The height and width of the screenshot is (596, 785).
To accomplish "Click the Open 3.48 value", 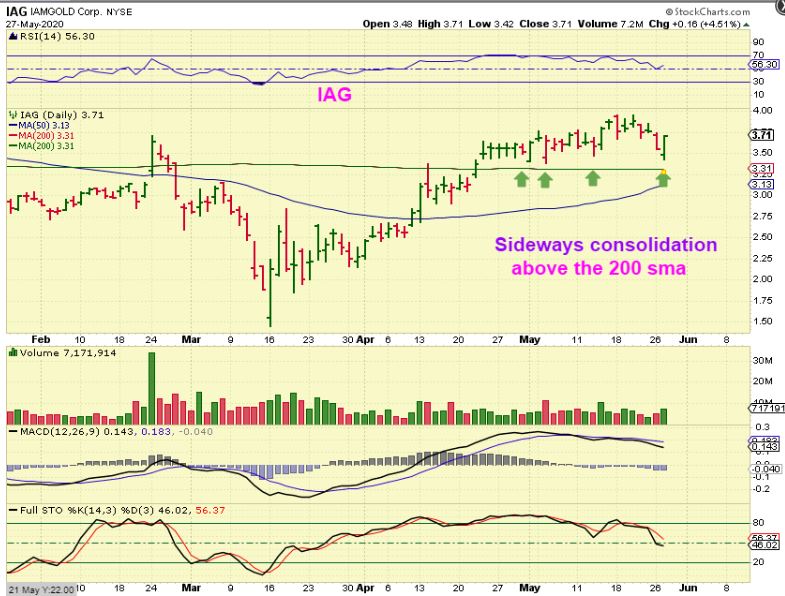I will pyautogui.click(x=387, y=24).
